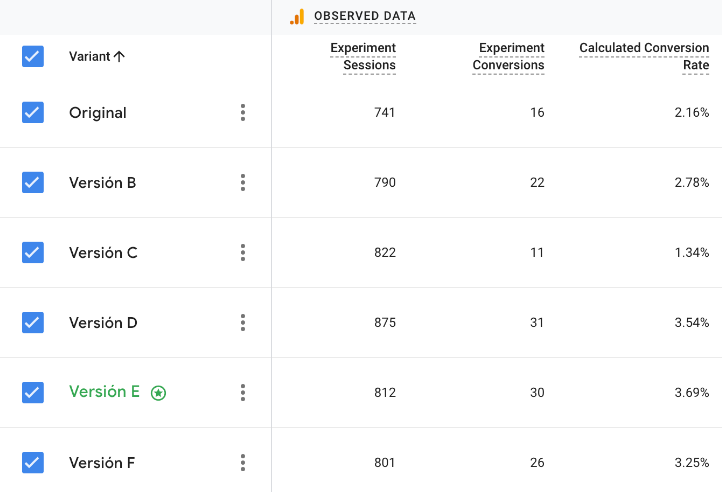Image resolution: width=722 pixels, height=492 pixels.
Task: Select the Versión E variant name
Action: (104, 392)
